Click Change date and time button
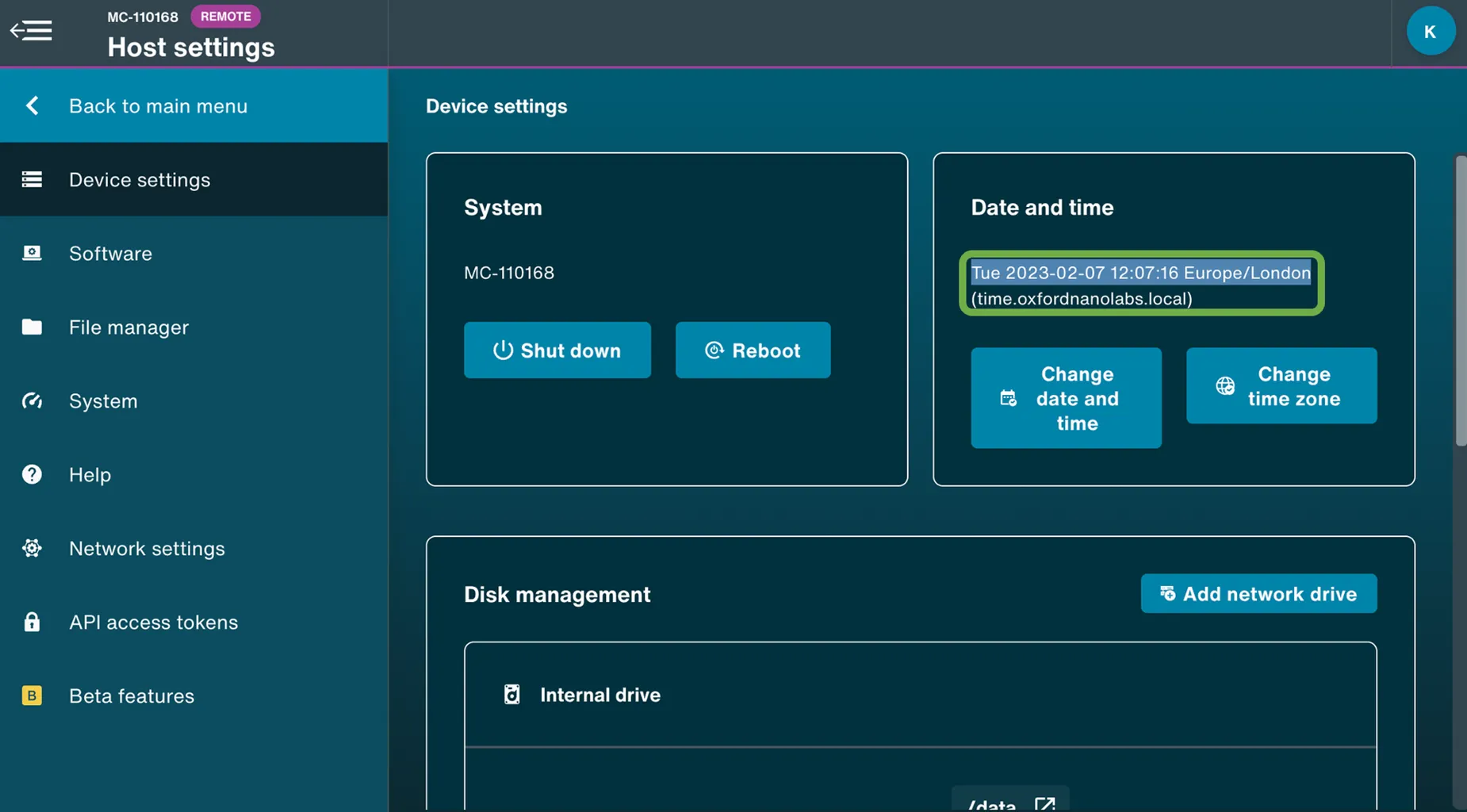The width and height of the screenshot is (1467, 812). [x=1066, y=398]
